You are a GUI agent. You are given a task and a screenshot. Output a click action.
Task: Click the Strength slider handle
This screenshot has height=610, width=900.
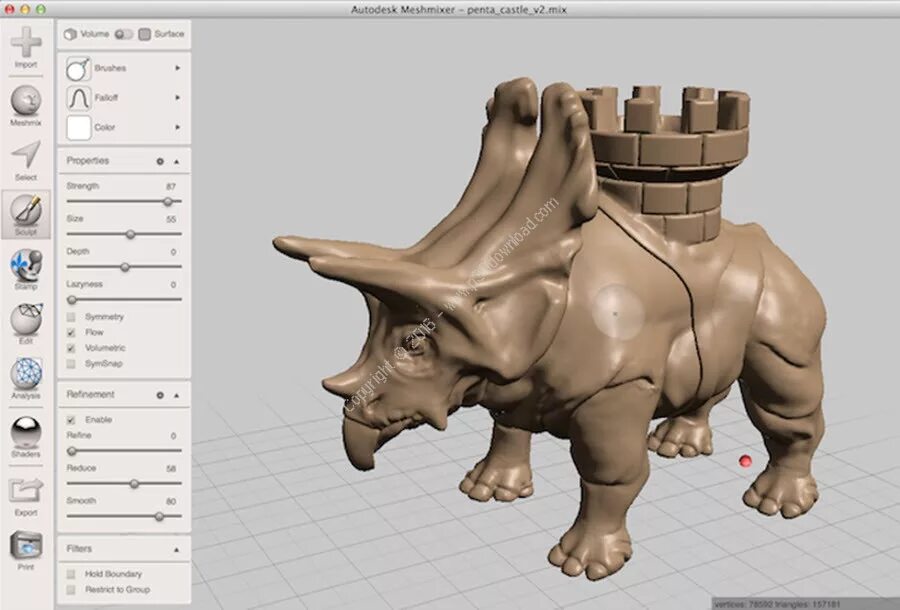pos(168,201)
